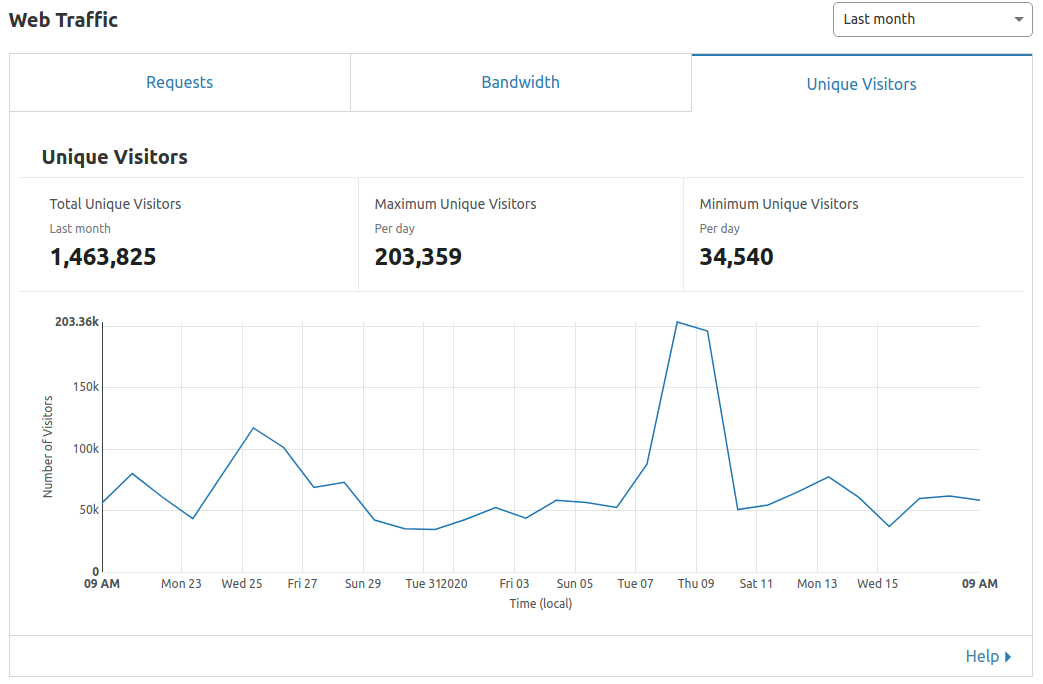This screenshot has width=1043, height=684.
Task: Click Per day under Maximum Unique Visitors
Action: tap(394, 229)
